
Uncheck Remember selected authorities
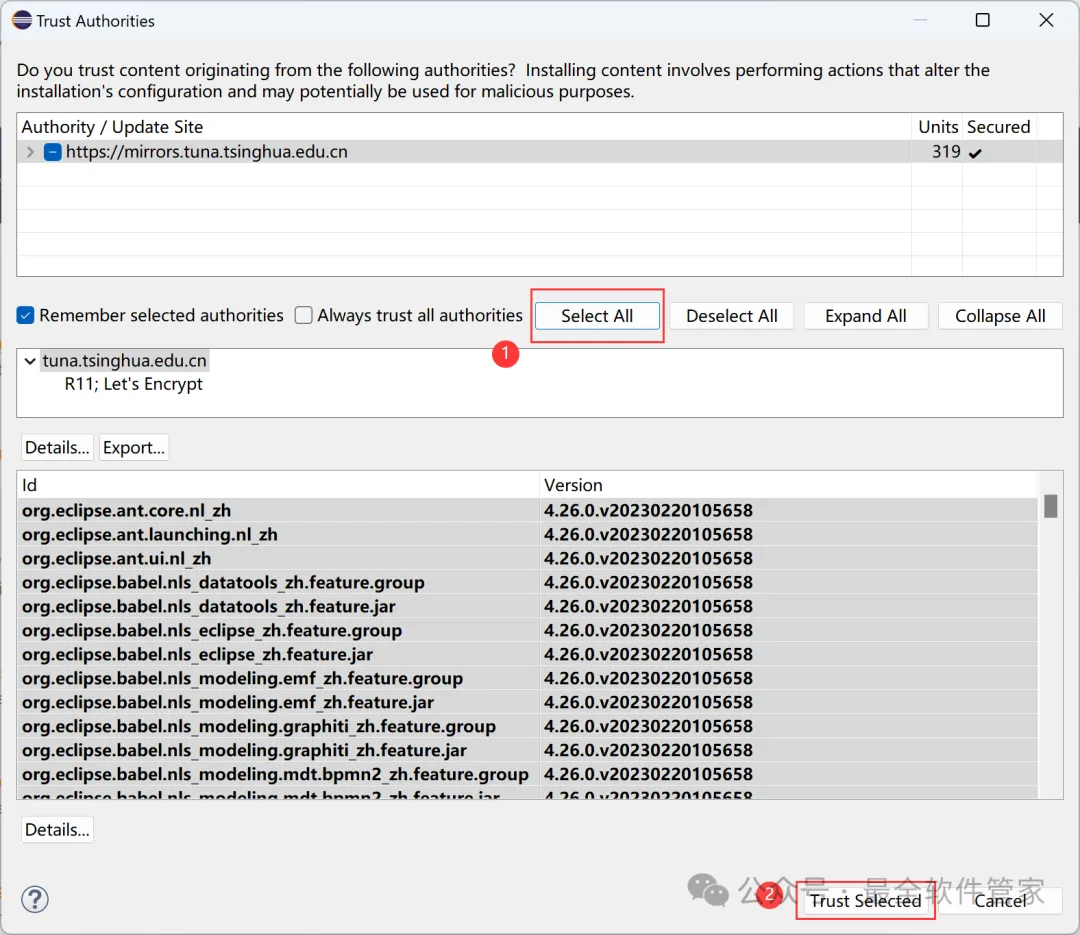[x=25, y=315]
